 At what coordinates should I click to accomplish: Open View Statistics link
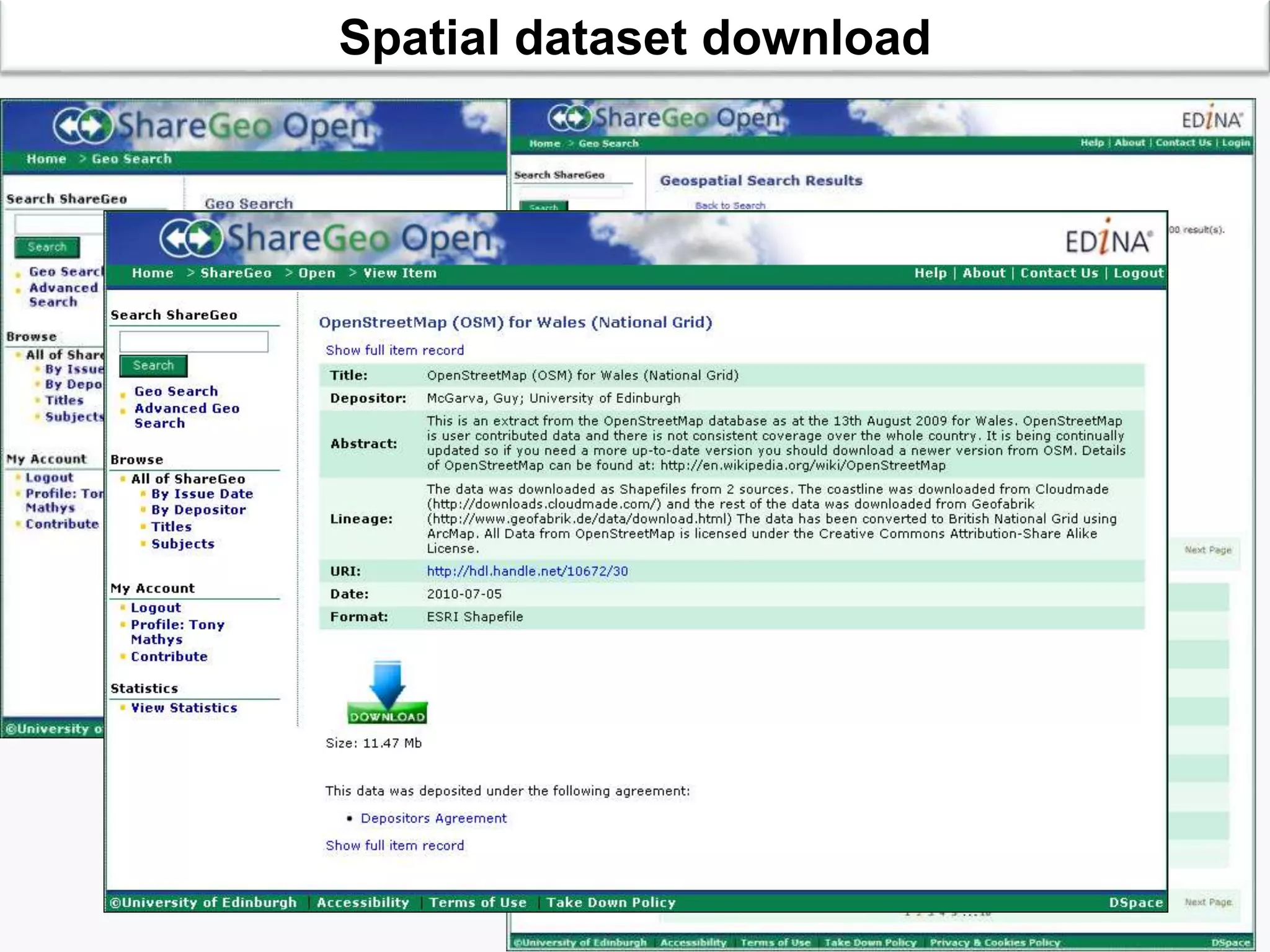184,708
